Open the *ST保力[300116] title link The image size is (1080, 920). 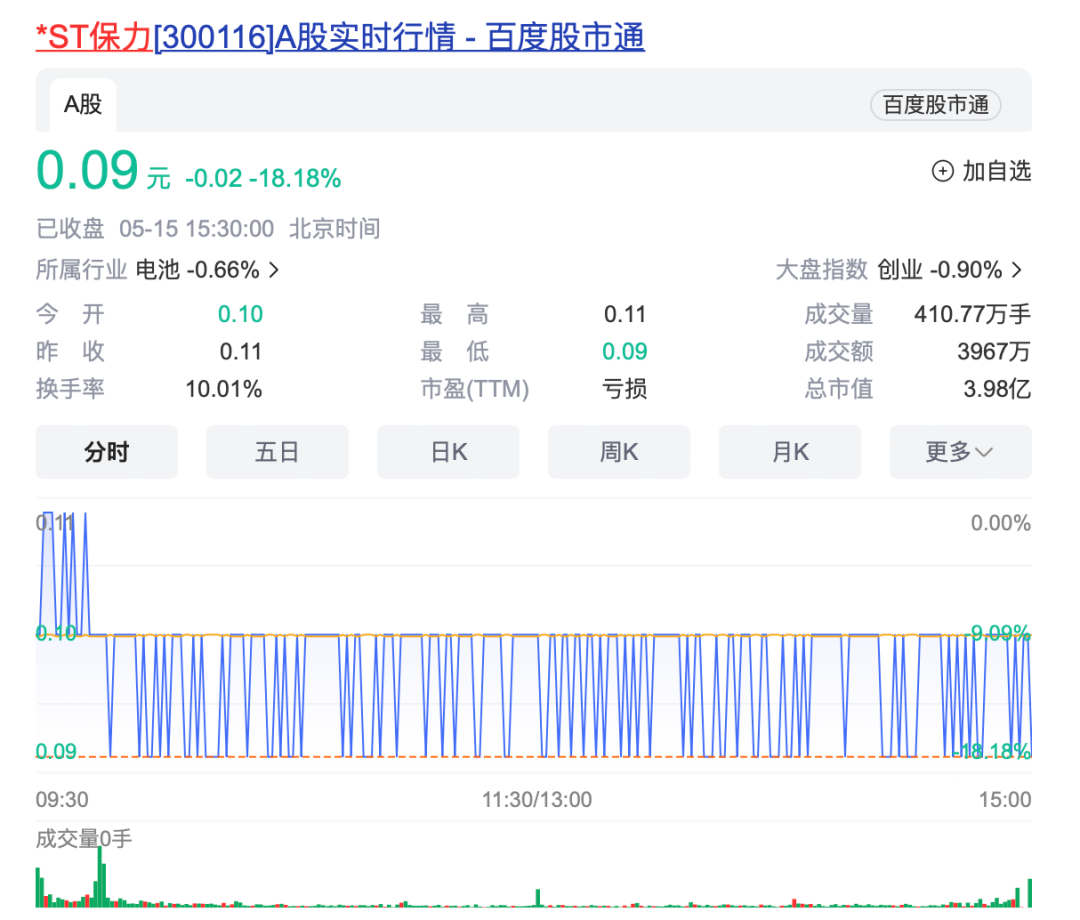pos(340,37)
